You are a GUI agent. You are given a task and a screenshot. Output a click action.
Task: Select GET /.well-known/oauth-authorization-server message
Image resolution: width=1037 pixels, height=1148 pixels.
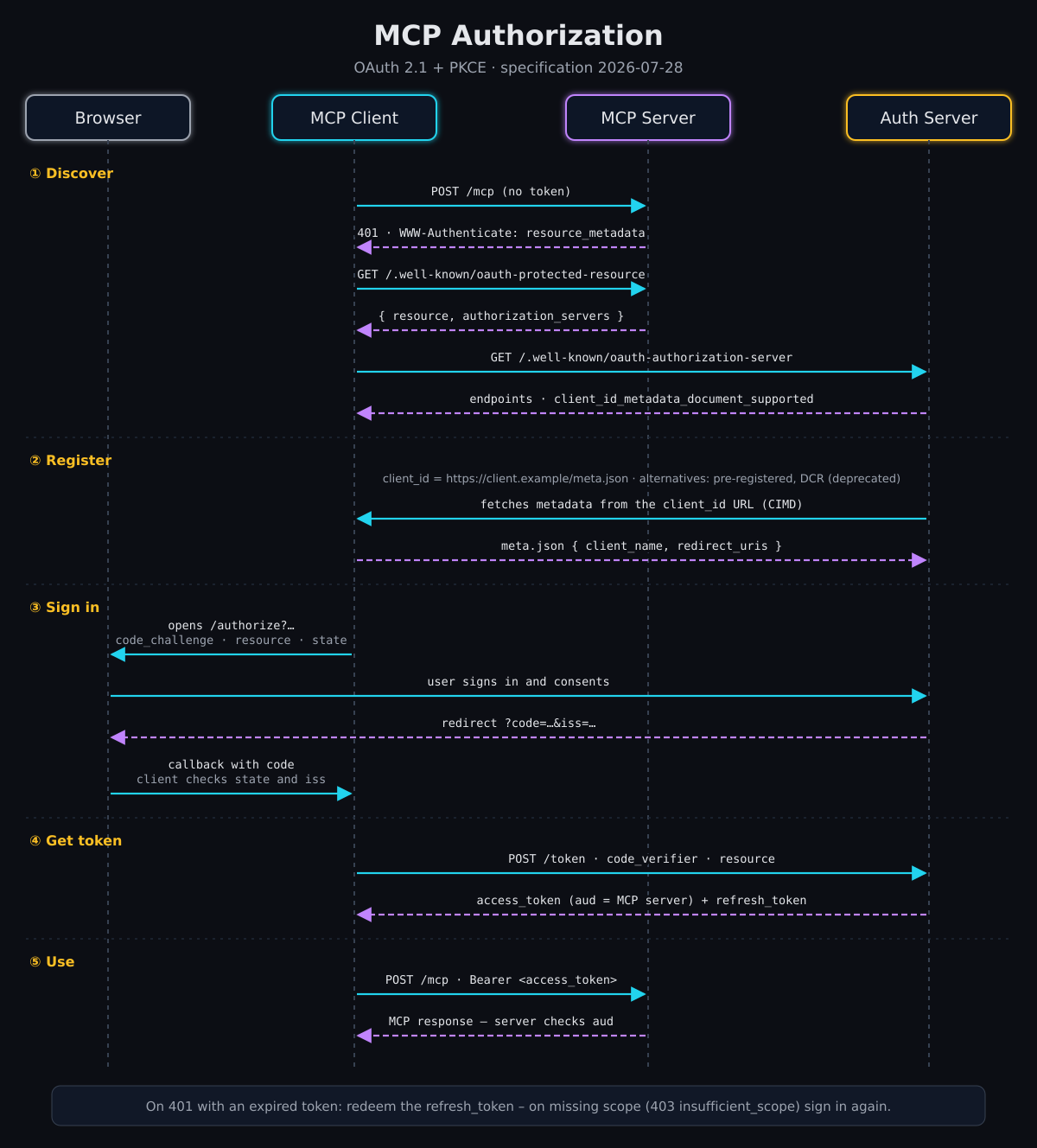point(641,357)
